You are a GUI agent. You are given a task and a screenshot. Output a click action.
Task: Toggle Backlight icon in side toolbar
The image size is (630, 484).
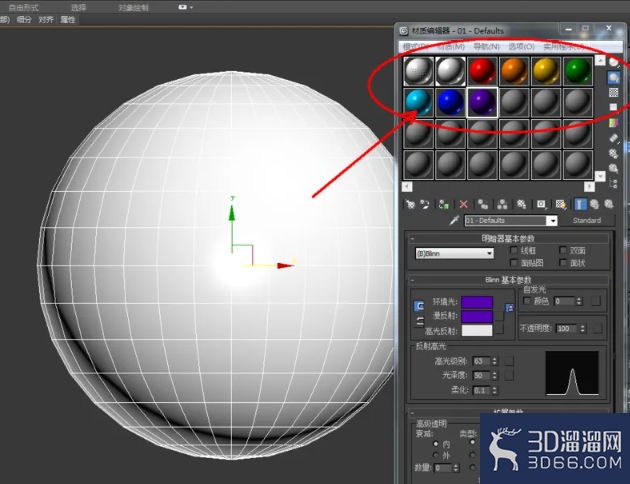[x=614, y=78]
